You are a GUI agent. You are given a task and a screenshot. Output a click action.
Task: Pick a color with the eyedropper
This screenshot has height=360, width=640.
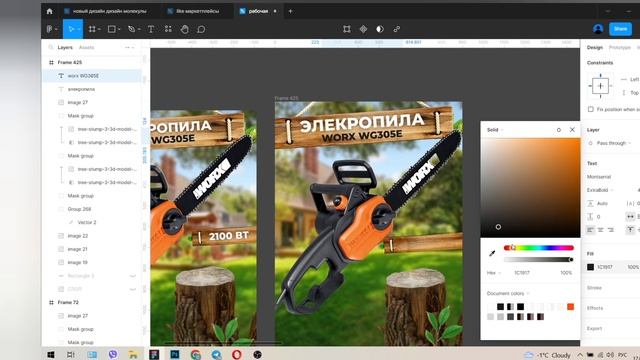point(492,253)
